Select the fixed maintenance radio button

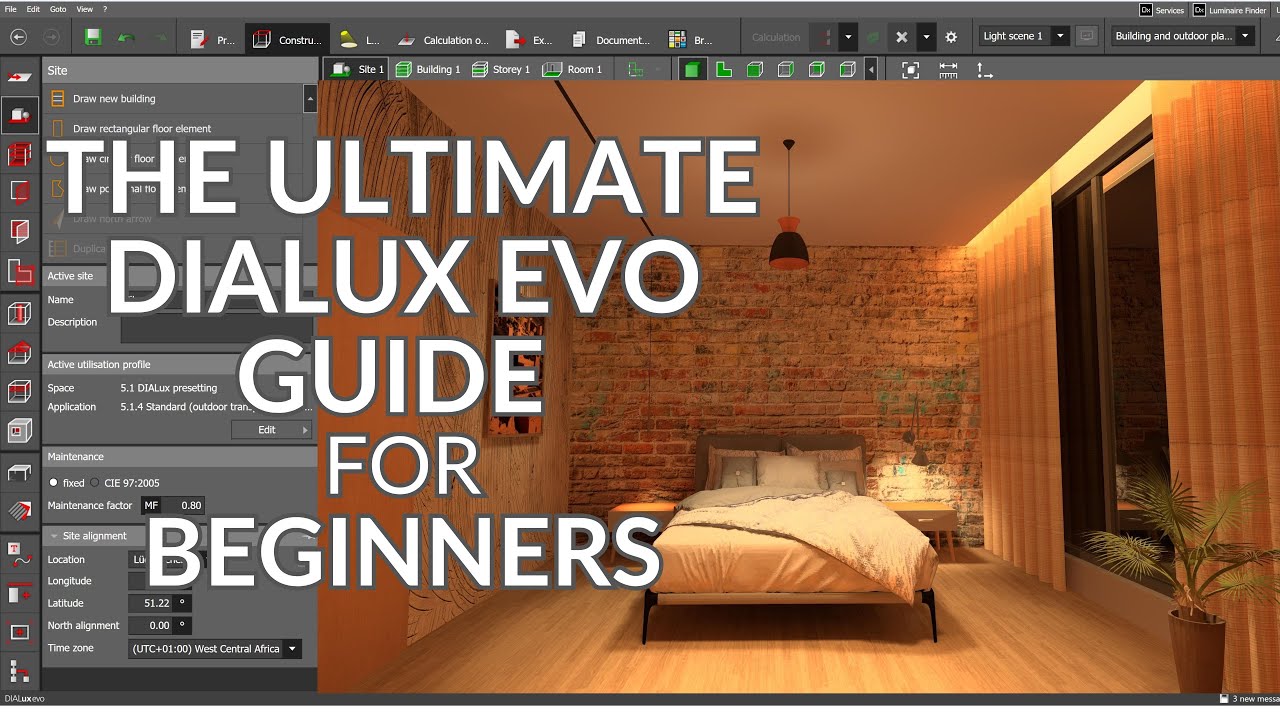click(x=54, y=483)
